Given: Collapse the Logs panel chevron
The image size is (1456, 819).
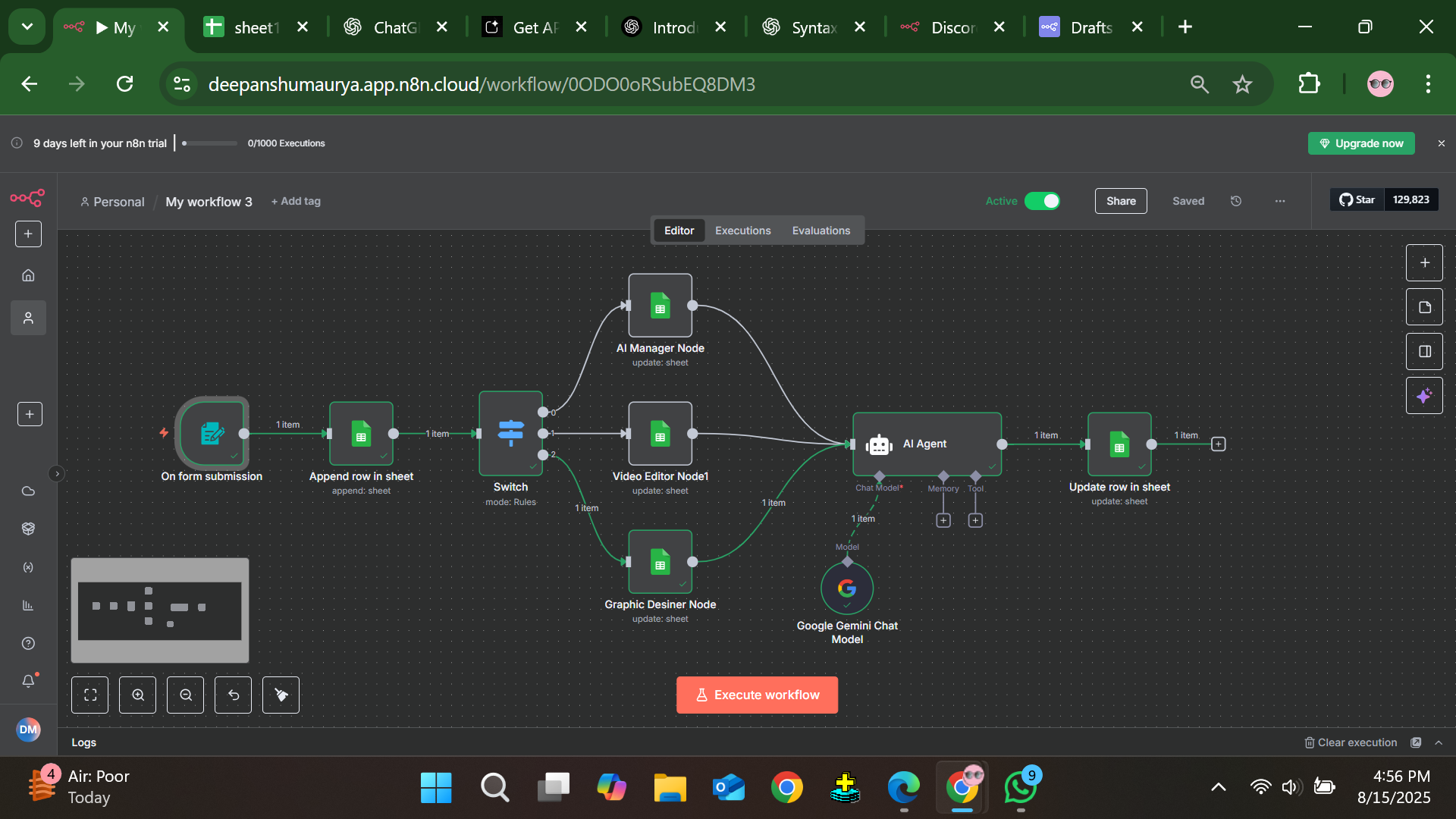Looking at the screenshot, I should tap(1439, 742).
